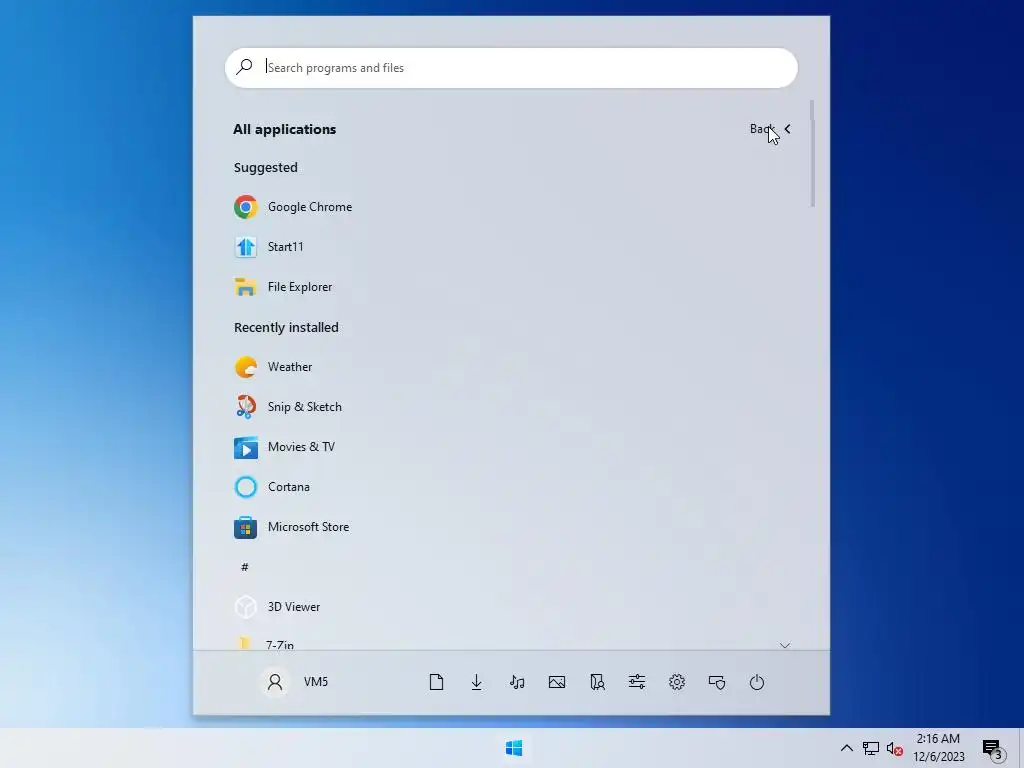This screenshot has height=768, width=1024.
Task: Open the Control Panel sliders icon
Action: (x=637, y=682)
